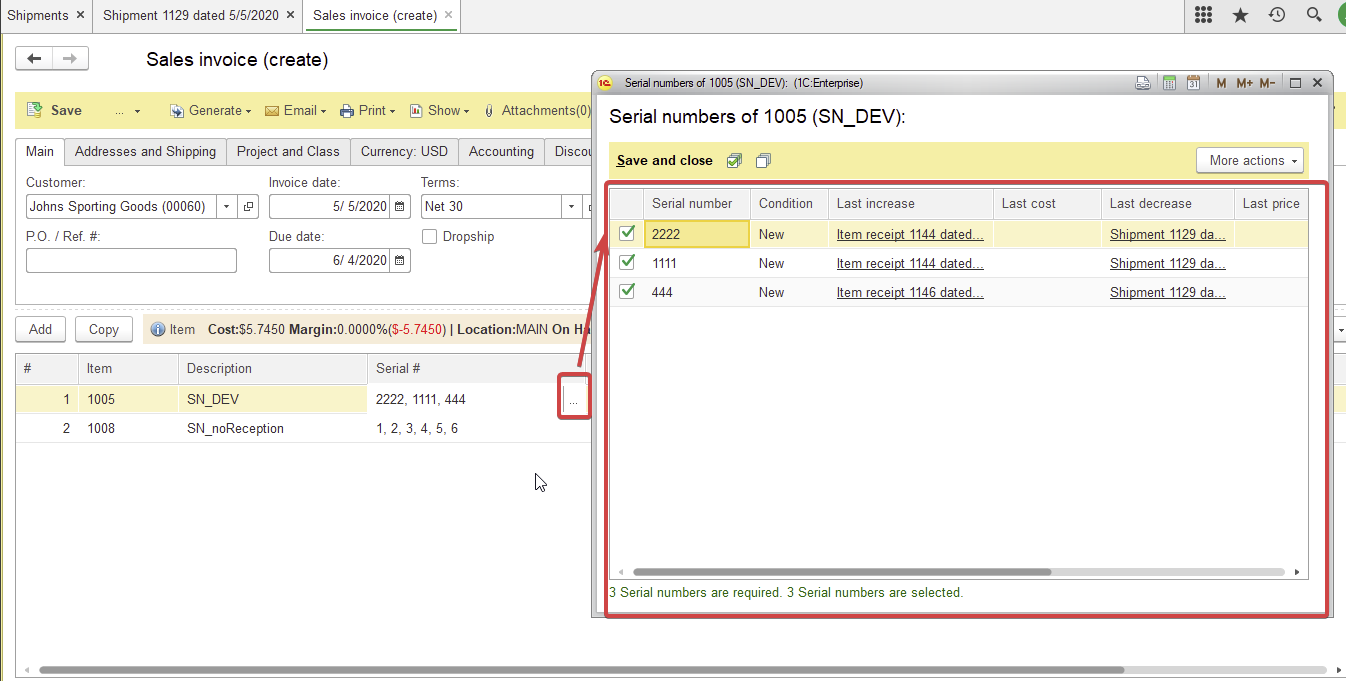Open favorites star icon
Image resolution: width=1346 pixels, height=681 pixels.
click(x=1240, y=15)
